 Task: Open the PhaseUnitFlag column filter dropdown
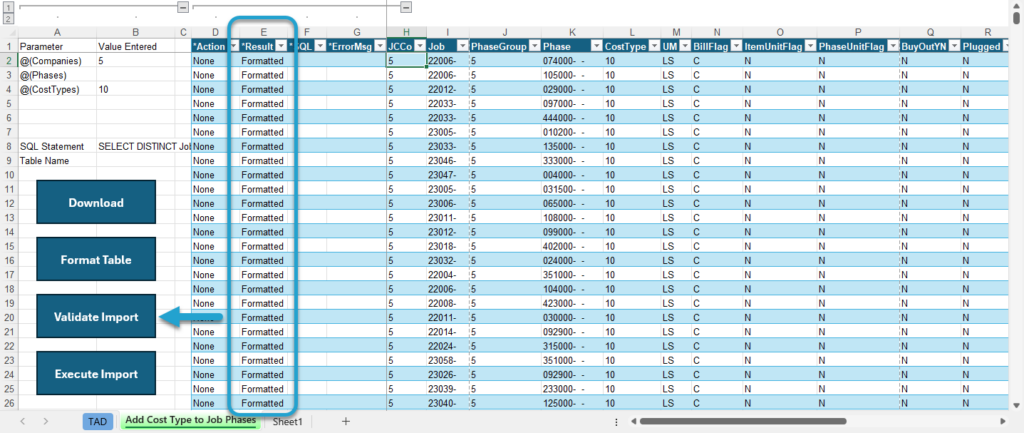point(892,46)
